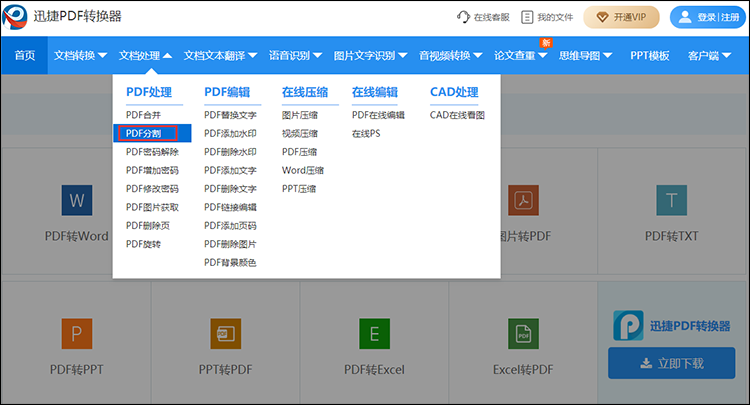Choose PDF添加文字 menu item
This screenshot has height=405, width=750.
click(x=230, y=170)
